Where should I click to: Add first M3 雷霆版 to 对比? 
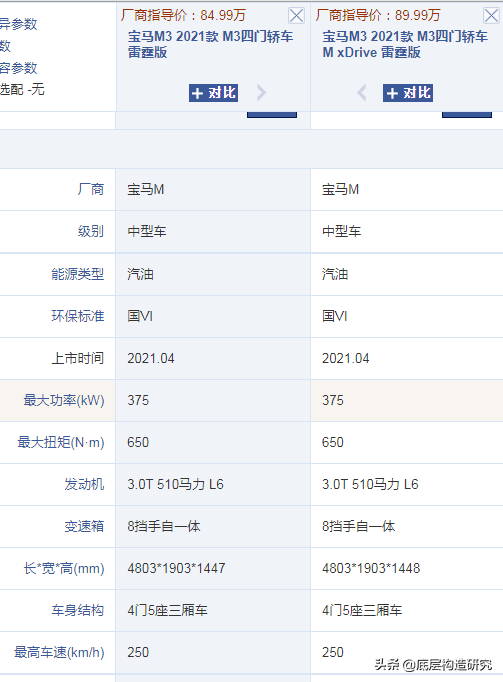[x=213, y=93]
